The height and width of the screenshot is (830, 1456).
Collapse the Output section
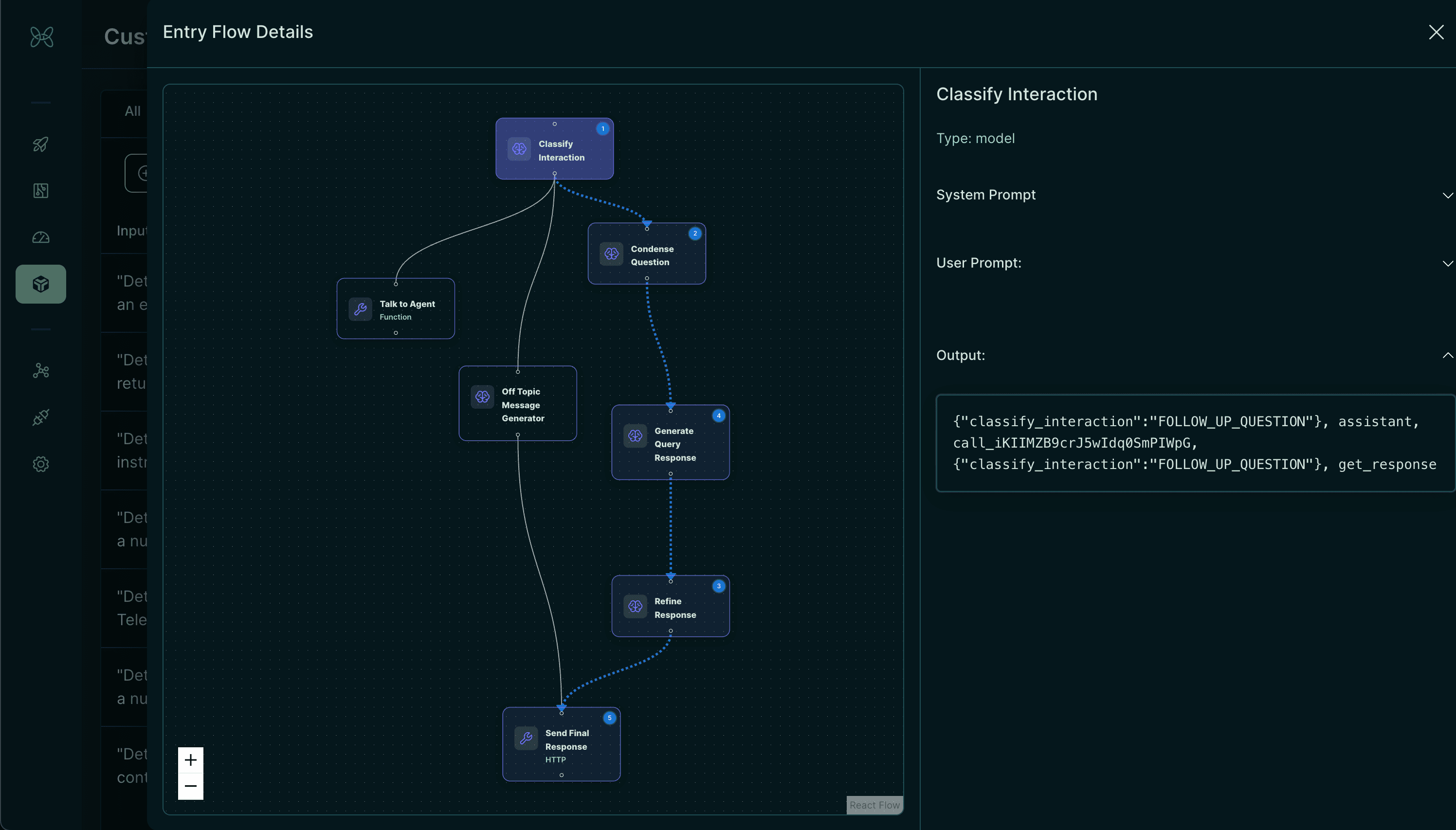pos(1447,355)
